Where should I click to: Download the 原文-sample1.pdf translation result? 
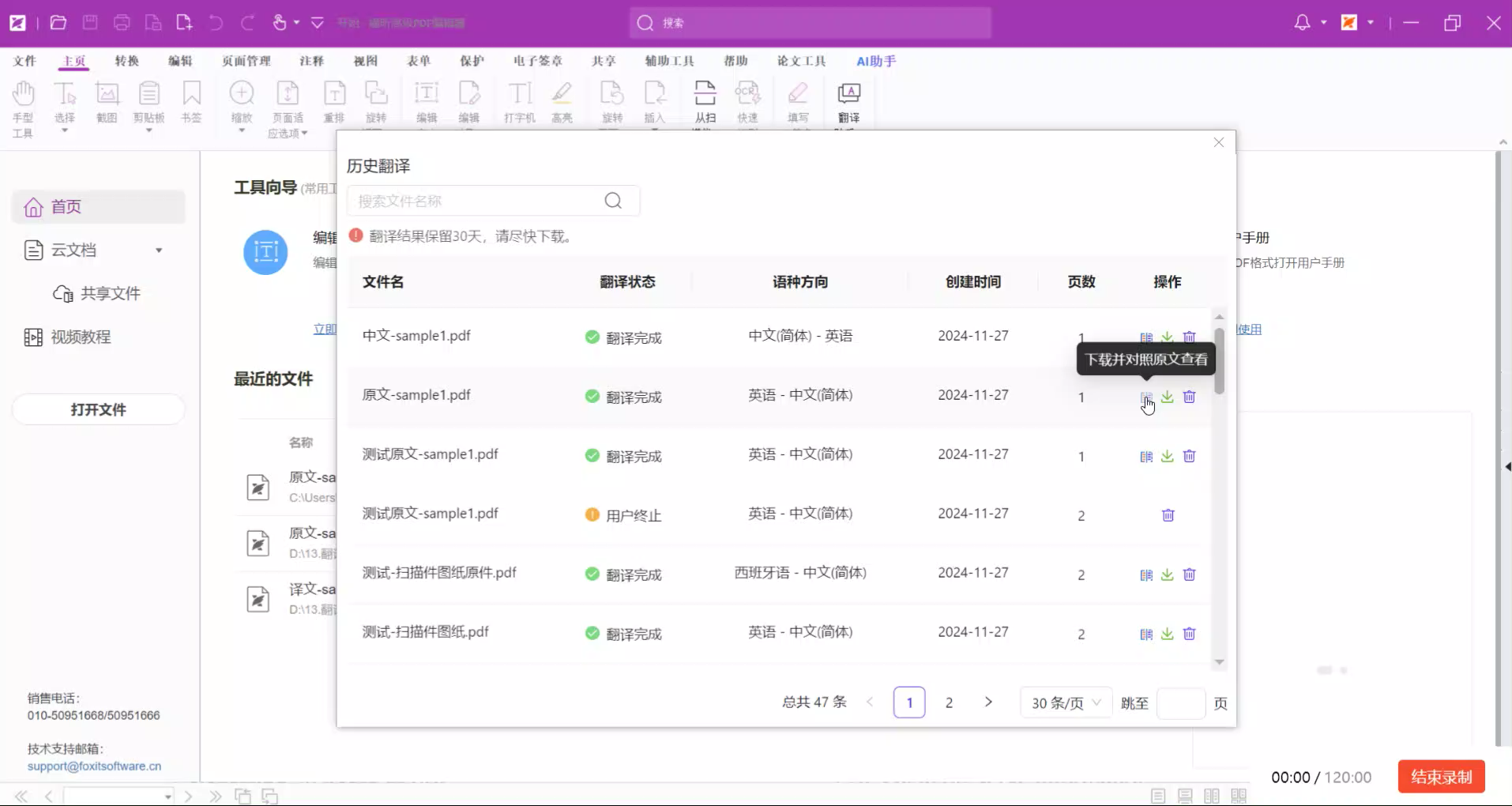click(x=1168, y=397)
